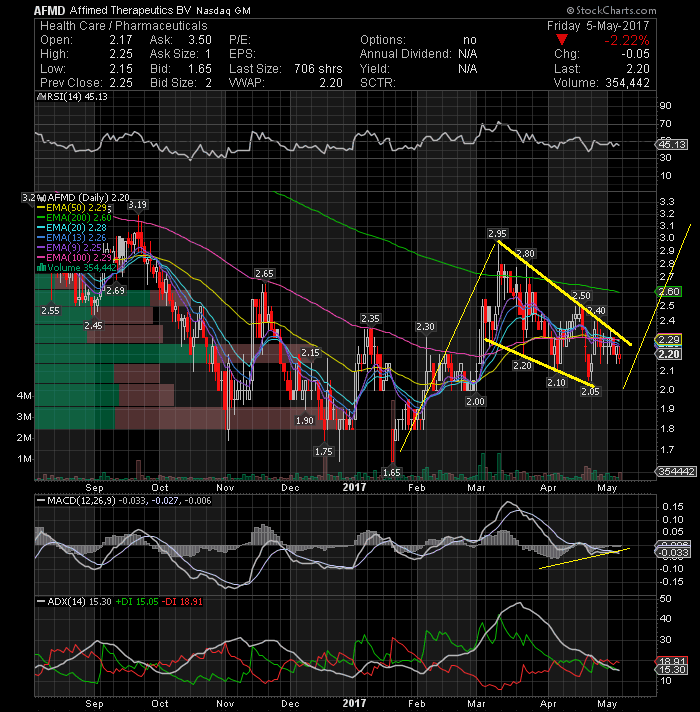The image size is (700, 712).
Task: Click the AFMD ticker symbol in header
Action: 49,10
